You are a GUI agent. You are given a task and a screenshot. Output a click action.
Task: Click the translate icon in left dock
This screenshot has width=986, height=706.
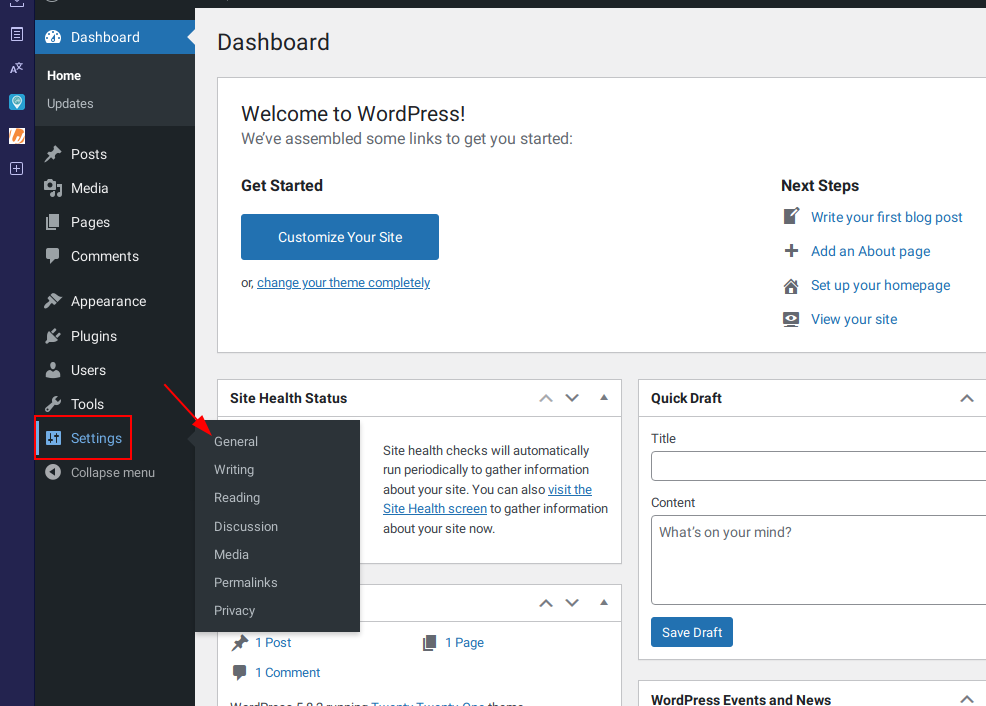tap(17, 68)
